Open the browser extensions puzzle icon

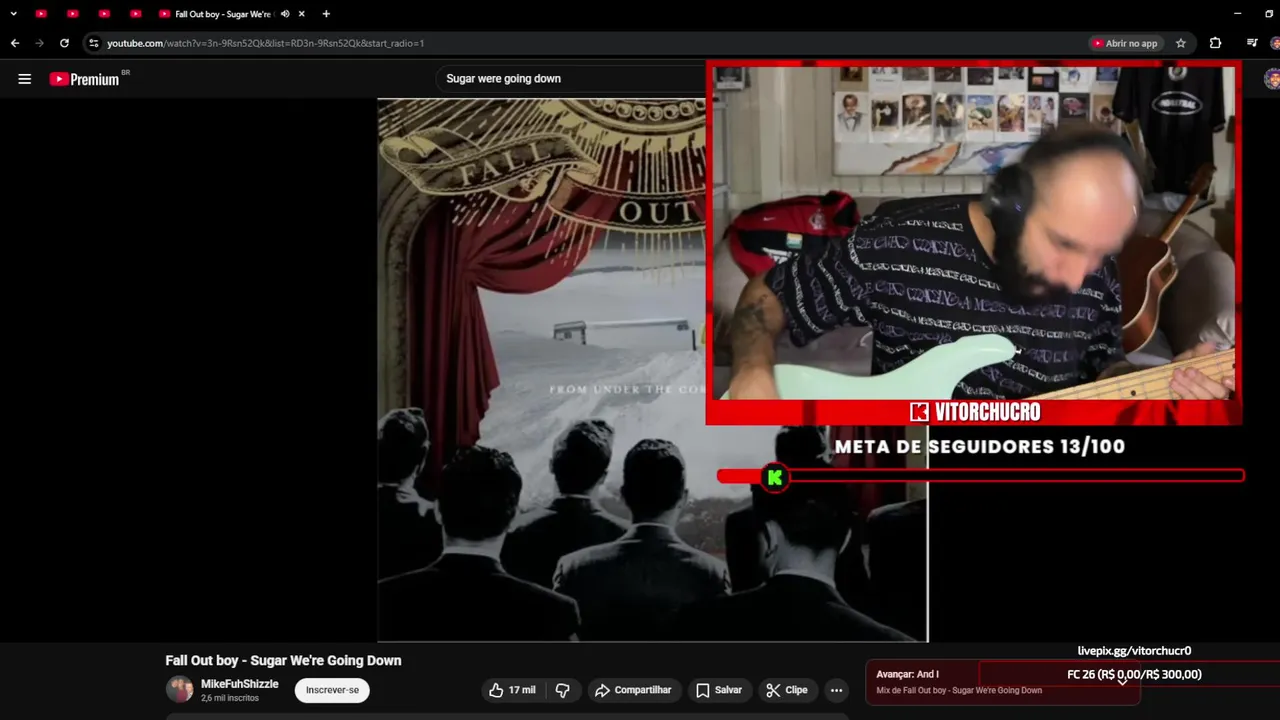1215,43
